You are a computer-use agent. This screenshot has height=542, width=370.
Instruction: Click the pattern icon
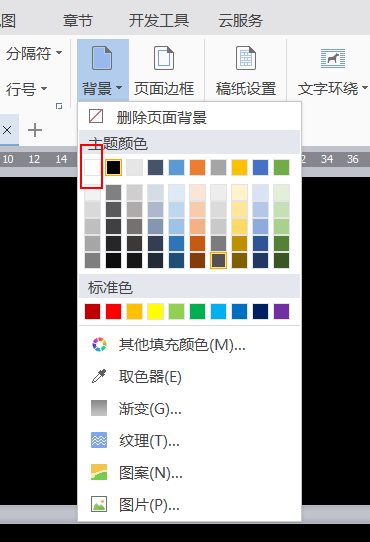[x=99, y=472]
